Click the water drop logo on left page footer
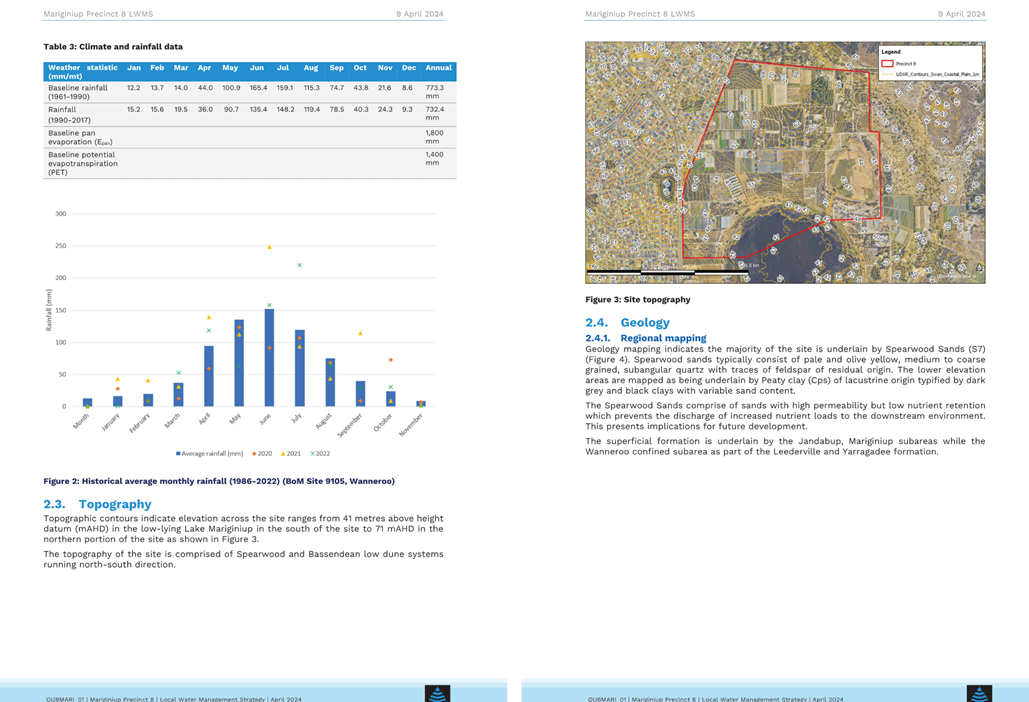Viewport: 1029px width, 702px height. click(438, 693)
